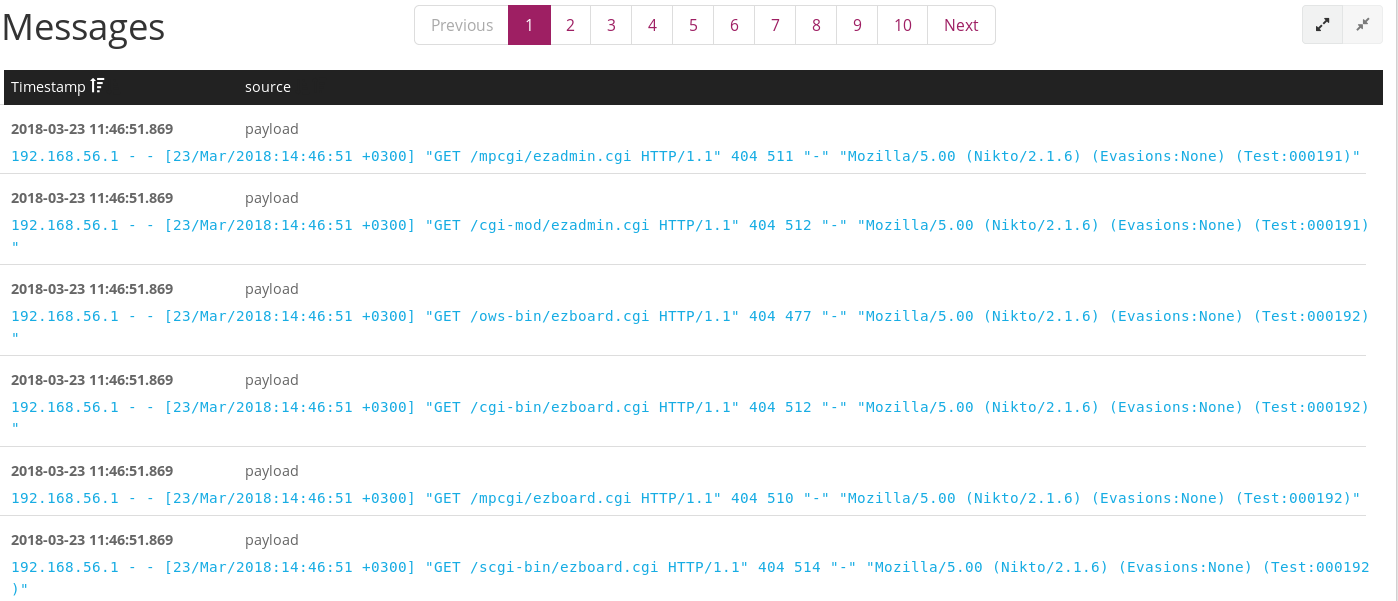Image resolution: width=1398 pixels, height=601 pixels.
Task: Open the /cgi-bin/ezboard.cgi message entry
Action: 689,407
